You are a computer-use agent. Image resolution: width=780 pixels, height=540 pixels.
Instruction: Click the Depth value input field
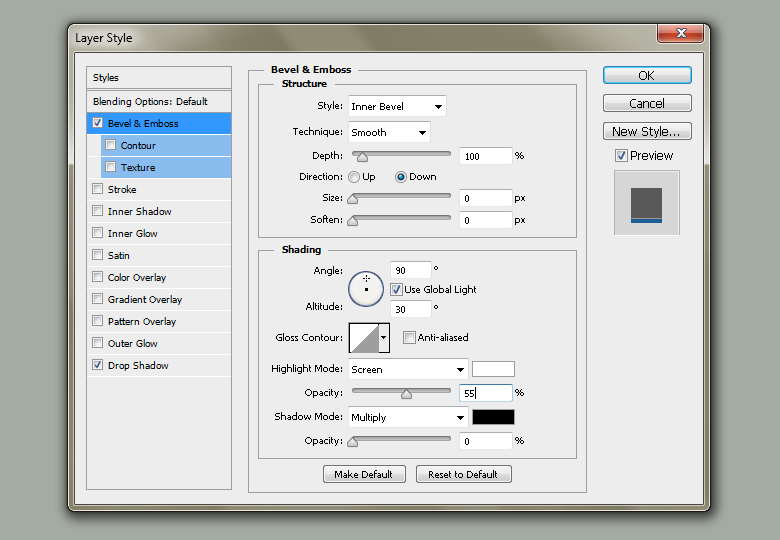pyautogui.click(x=485, y=156)
